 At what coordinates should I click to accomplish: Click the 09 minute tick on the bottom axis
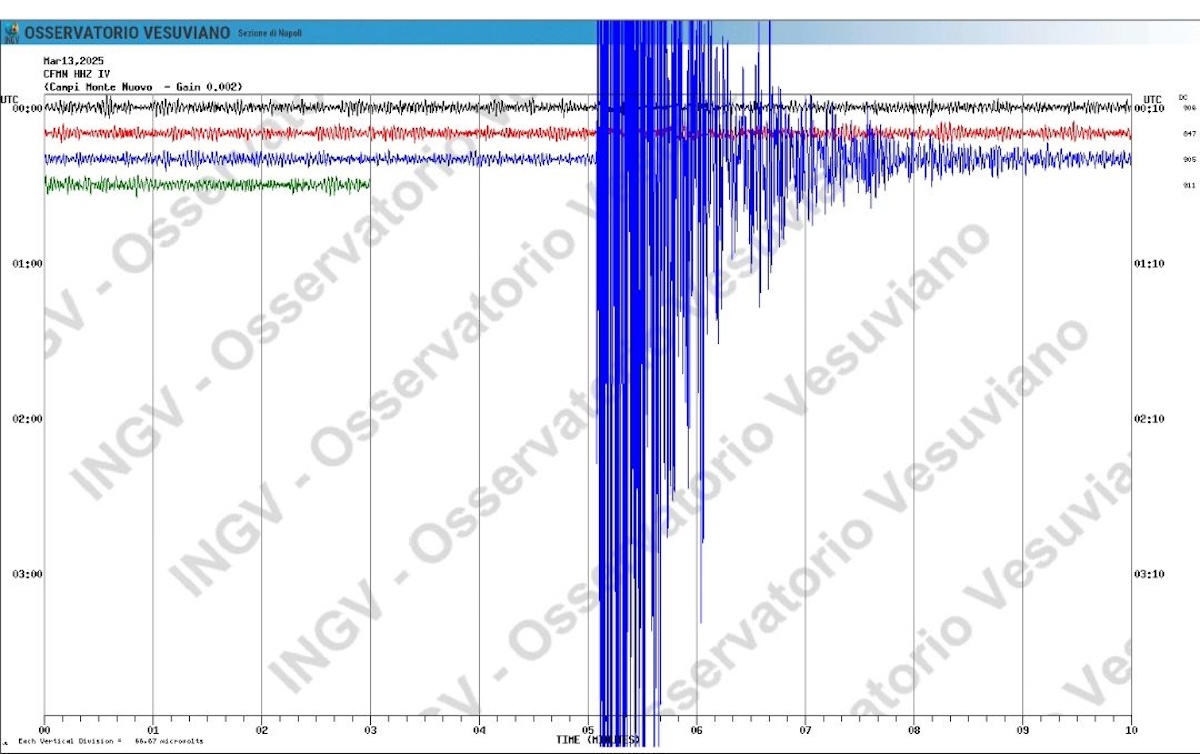click(1022, 730)
